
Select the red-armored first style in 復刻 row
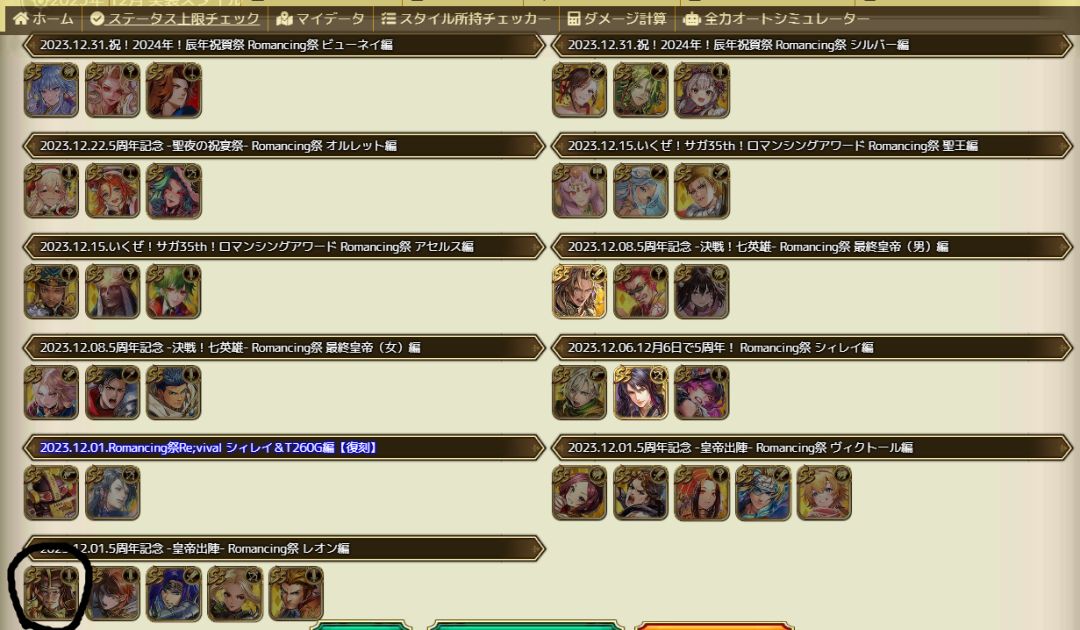(x=52, y=493)
